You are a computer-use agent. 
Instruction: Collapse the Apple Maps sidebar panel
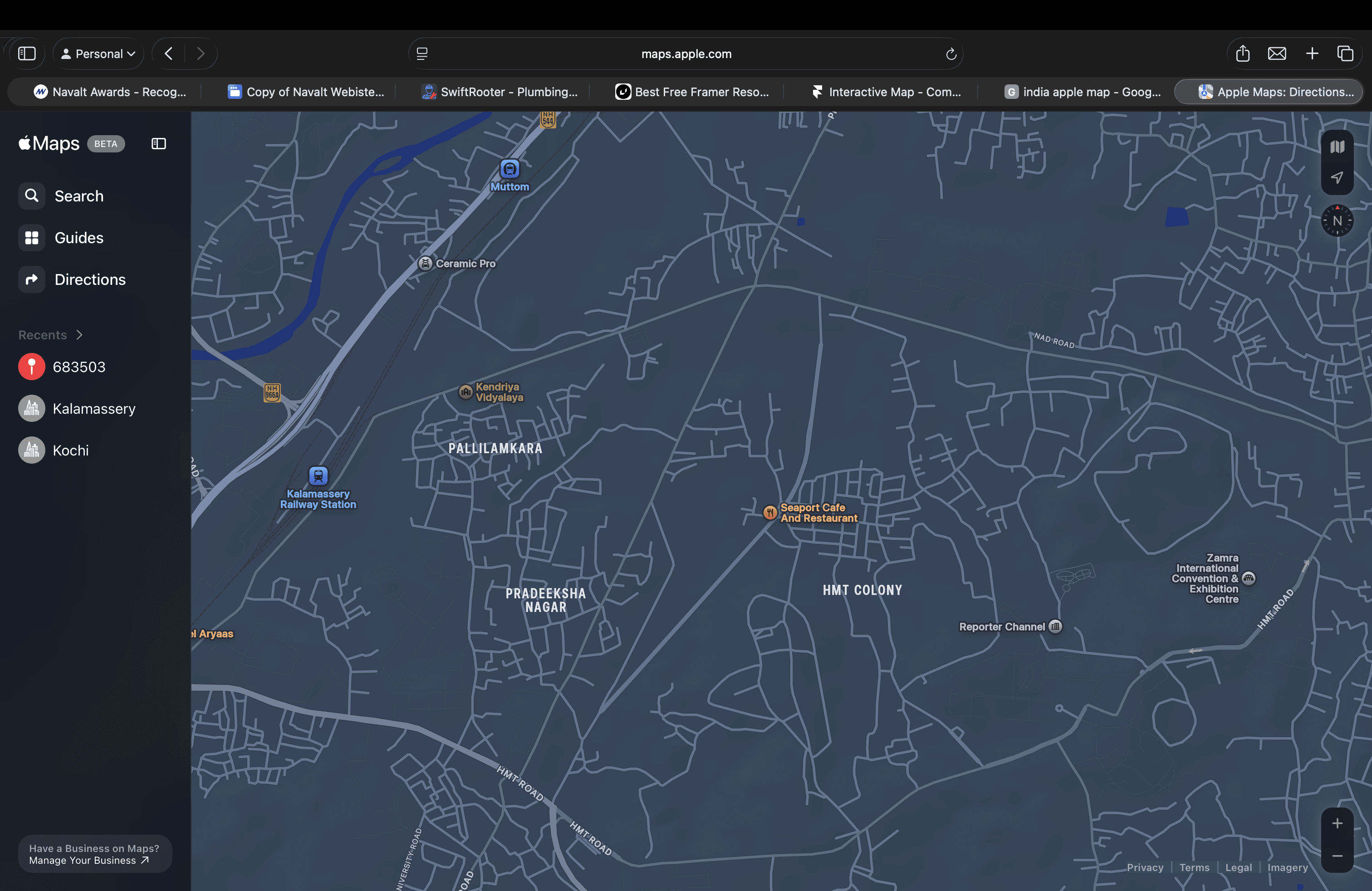[158, 143]
